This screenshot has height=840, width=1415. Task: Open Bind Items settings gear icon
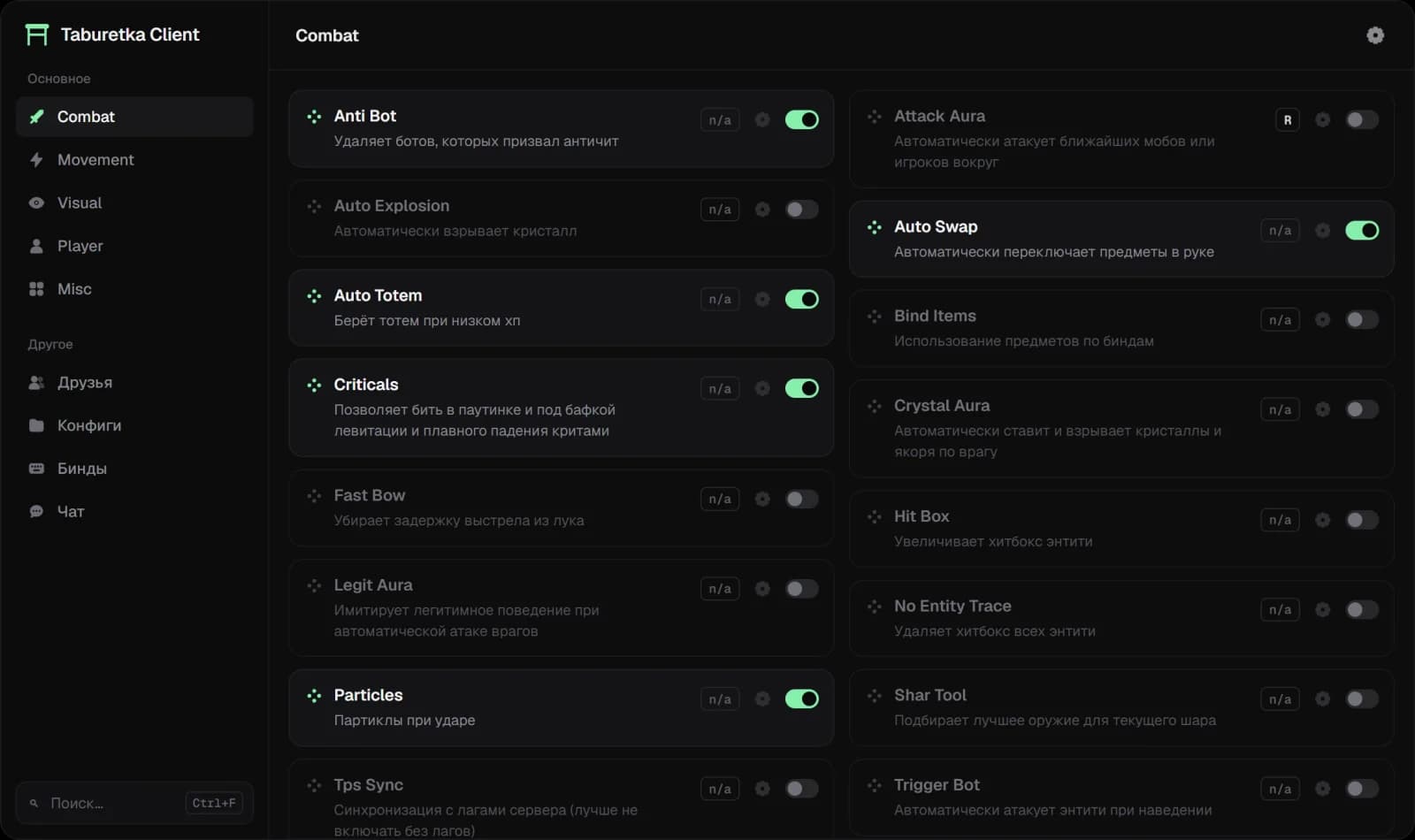1322,319
